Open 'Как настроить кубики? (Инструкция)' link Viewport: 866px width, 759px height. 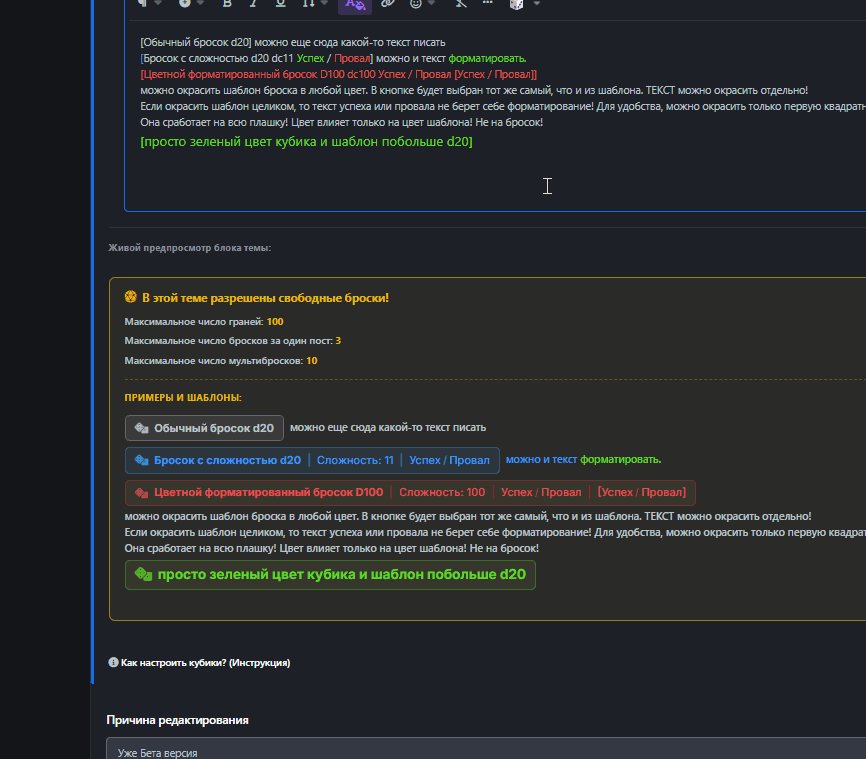click(205, 662)
